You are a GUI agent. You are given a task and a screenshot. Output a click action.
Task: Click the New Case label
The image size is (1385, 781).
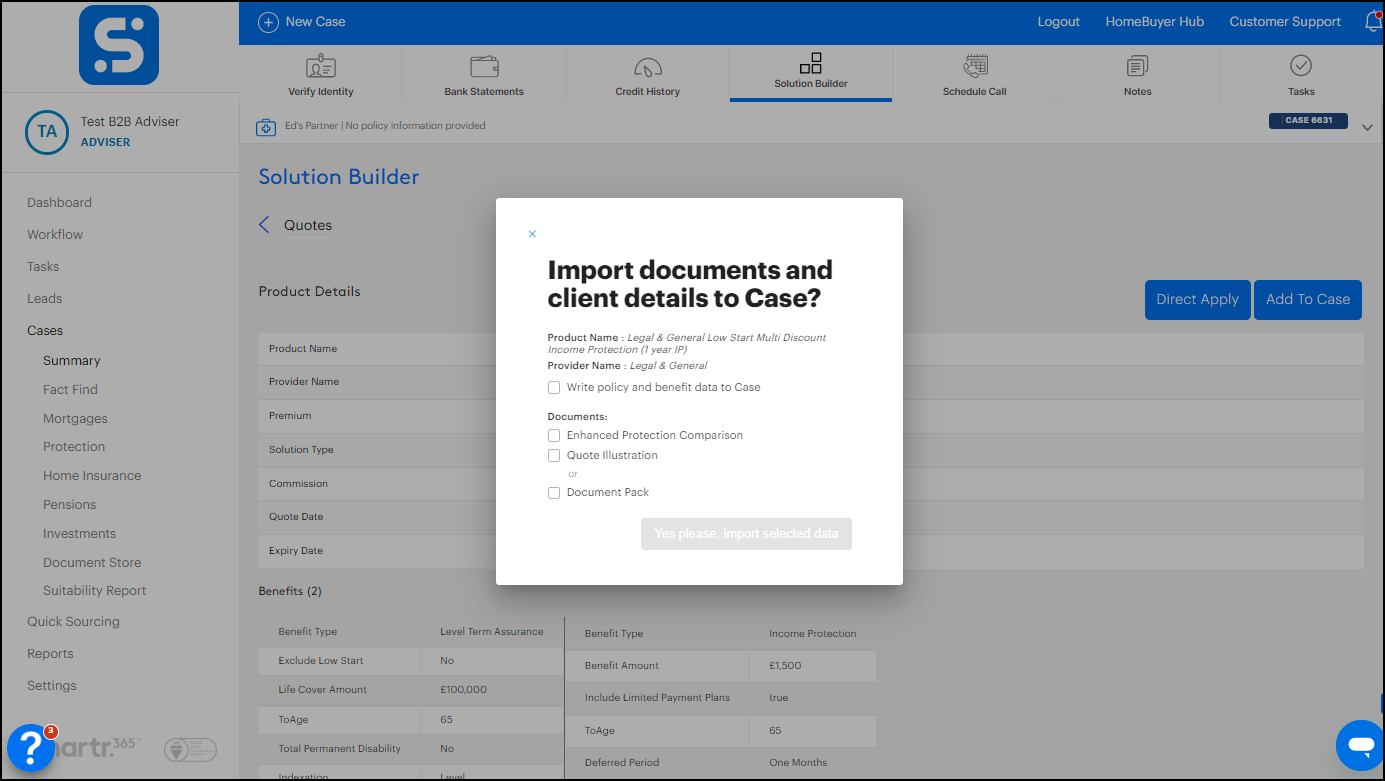(x=316, y=22)
